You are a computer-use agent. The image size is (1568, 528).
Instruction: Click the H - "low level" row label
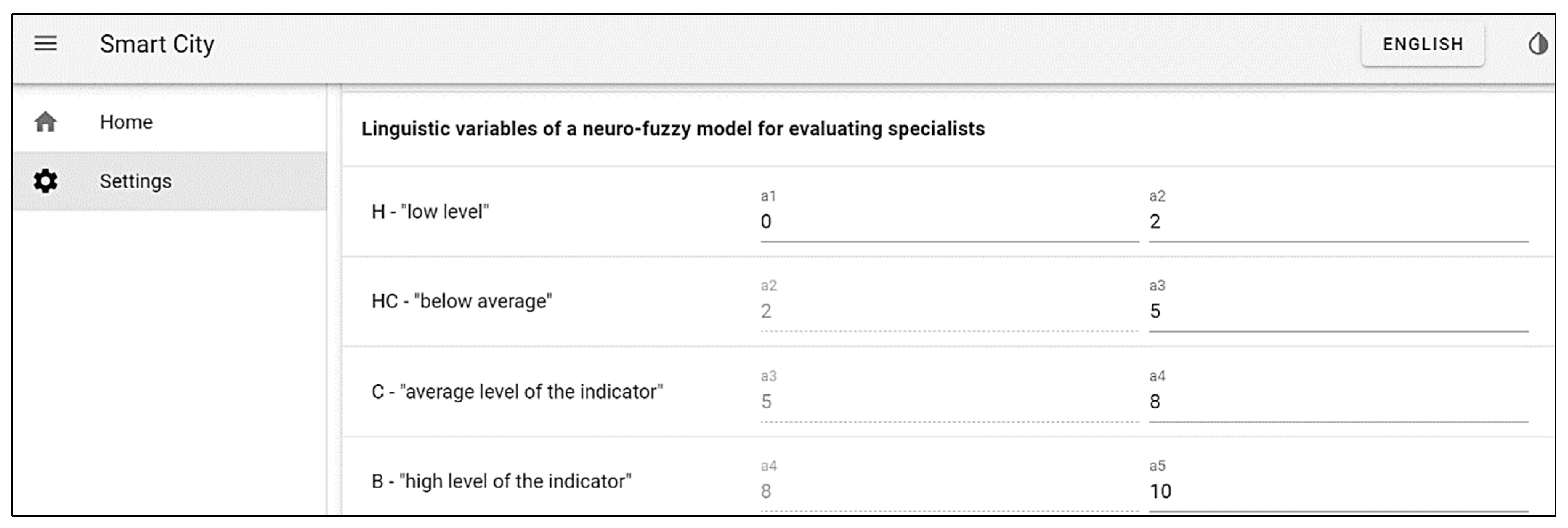tap(430, 212)
